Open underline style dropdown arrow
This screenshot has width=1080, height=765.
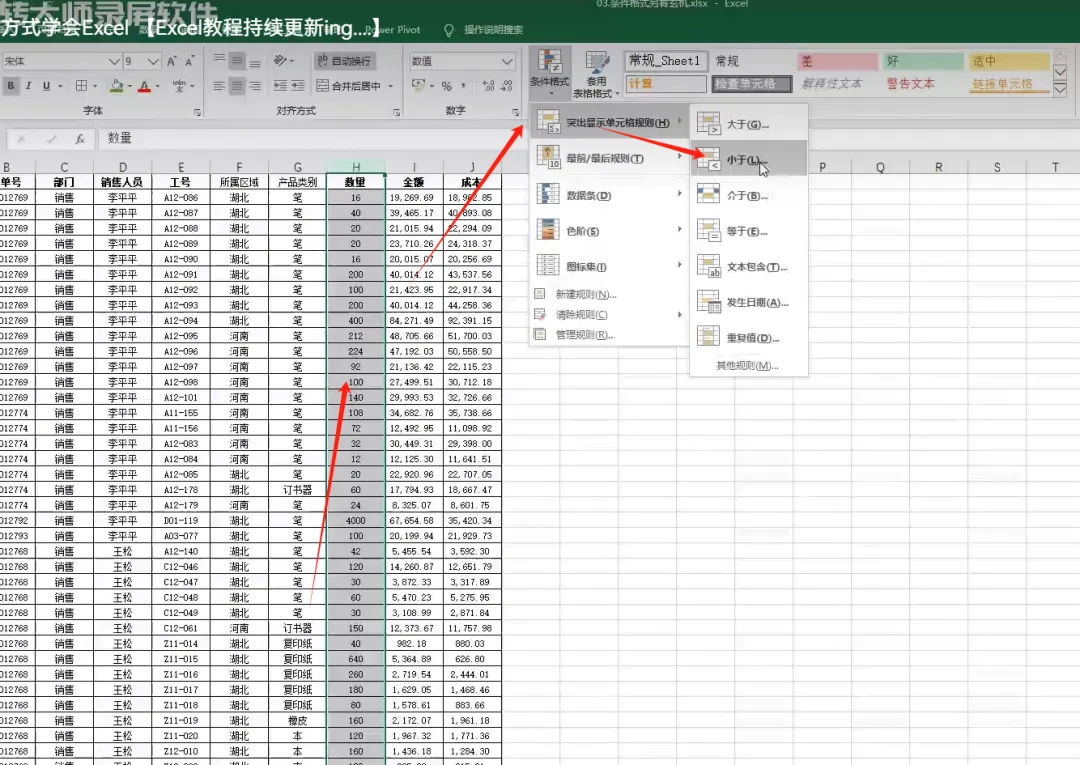click(60, 86)
